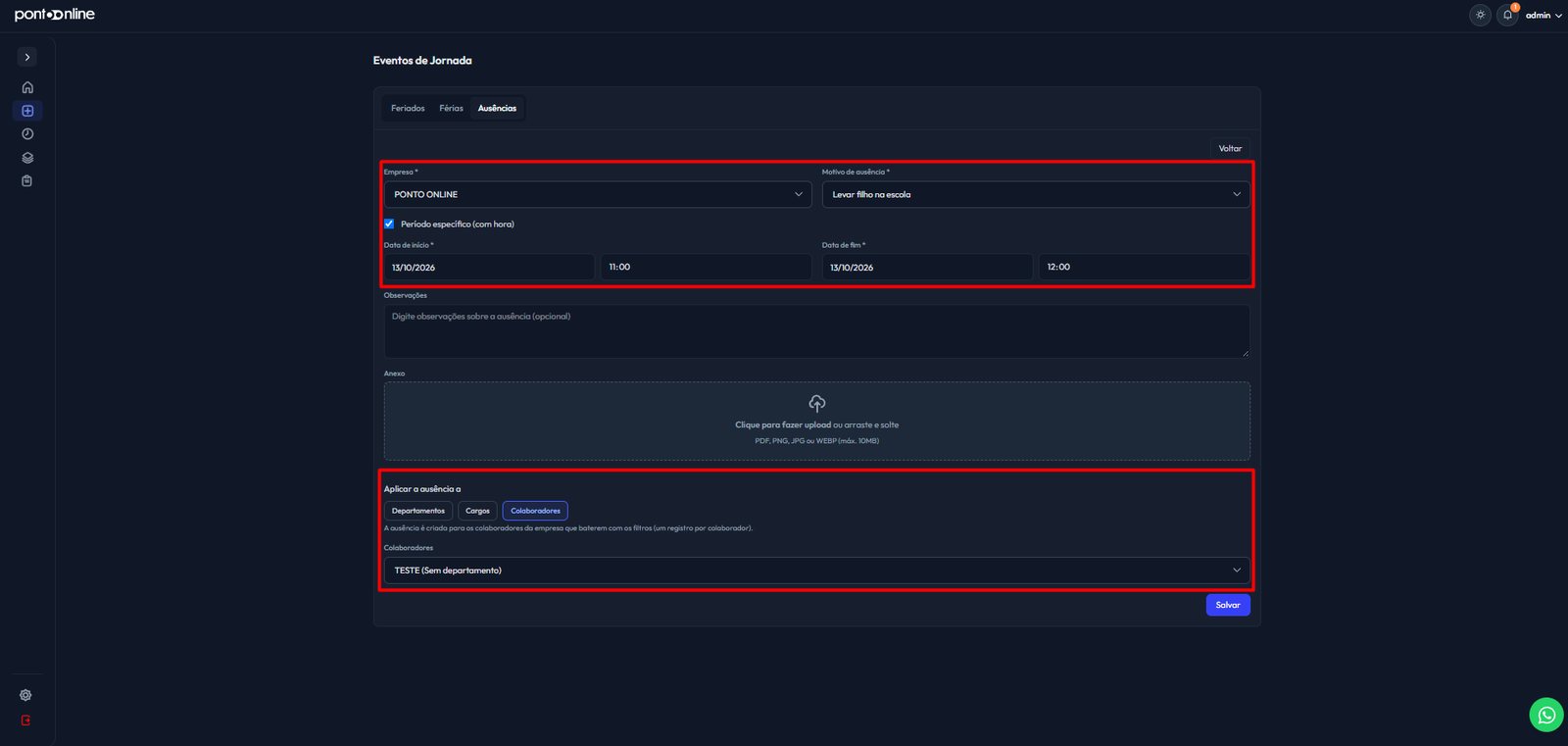The width and height of the screenshot is (1568, 746).
Task: Open the notifications bell
Action: coord(1507,15)
